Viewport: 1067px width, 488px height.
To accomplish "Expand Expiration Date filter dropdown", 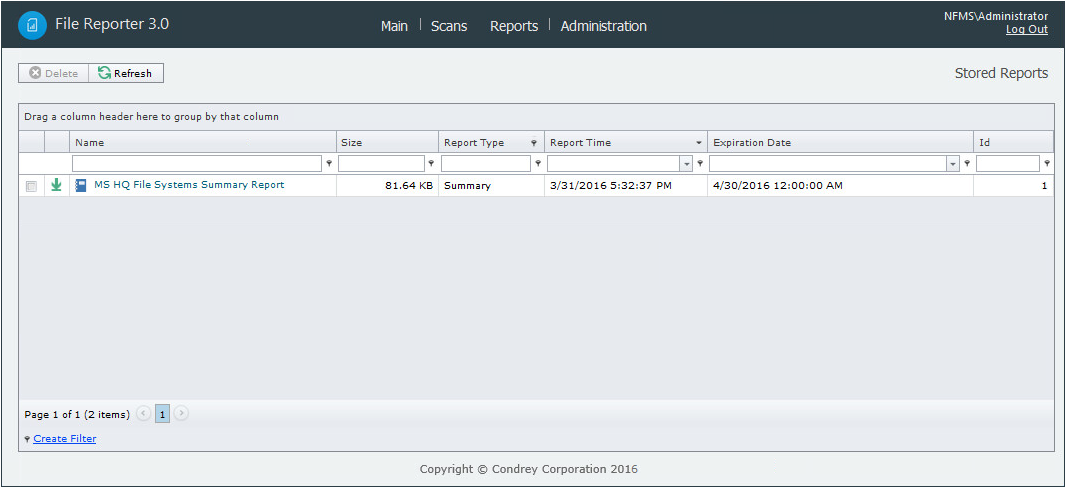I will (953, 163).
